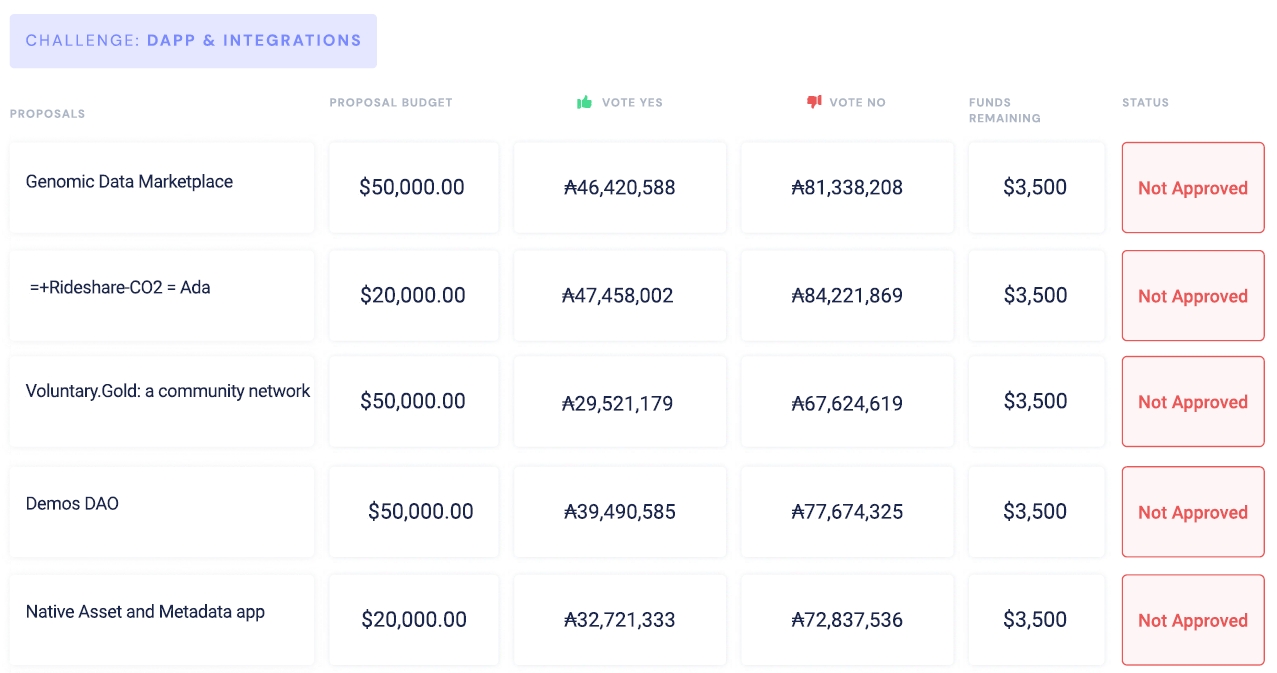Click the red thumbs-down Vote No icon
Screen dimensions: 1277x673
(814, 102)
